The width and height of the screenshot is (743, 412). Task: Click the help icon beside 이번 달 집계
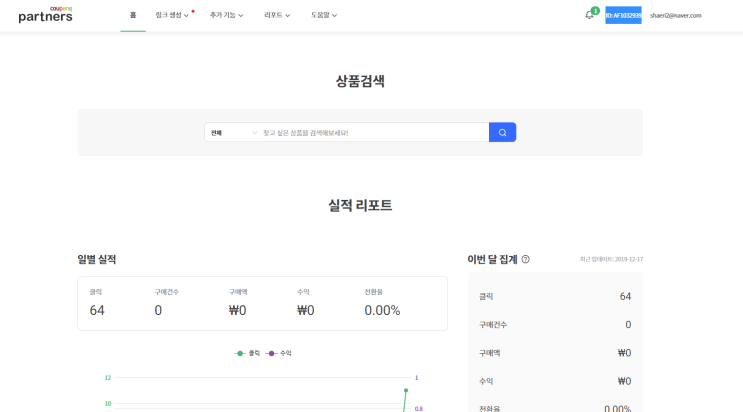pos(526,259)
